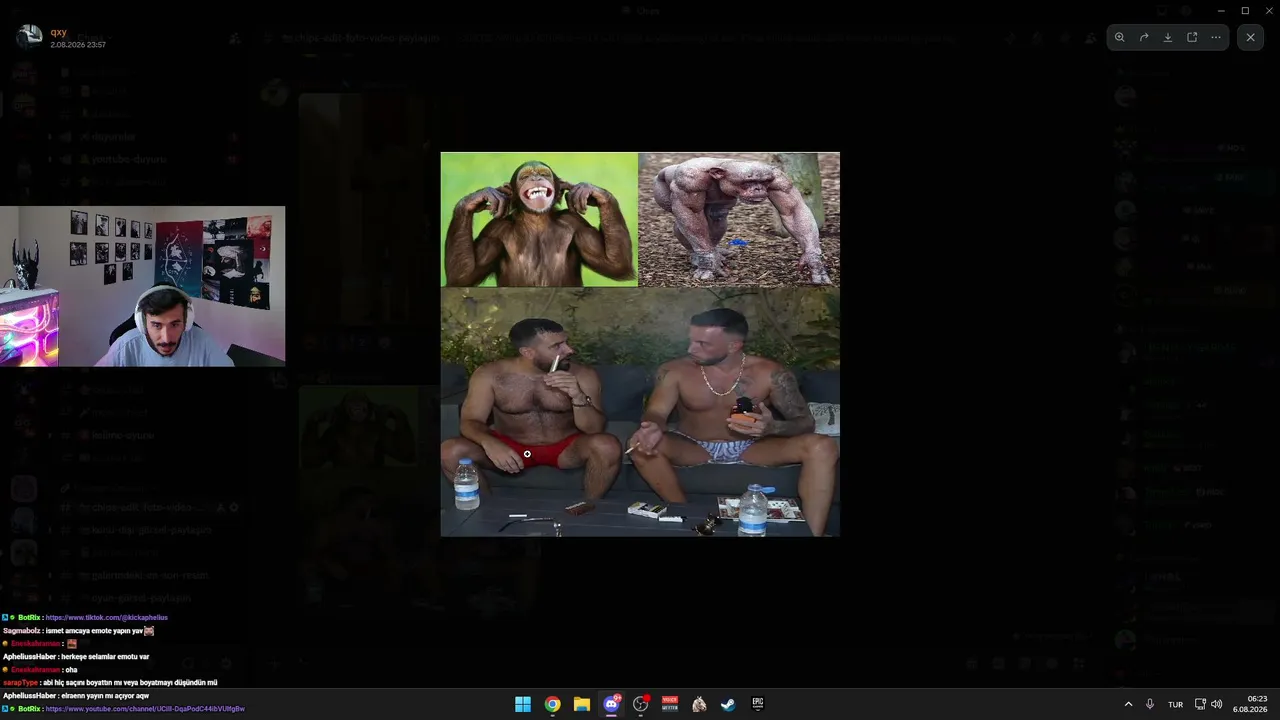Click the enlarged monkey collage image
The width and height of the screenshot is (1280, 720).
[x=640, y=344]
